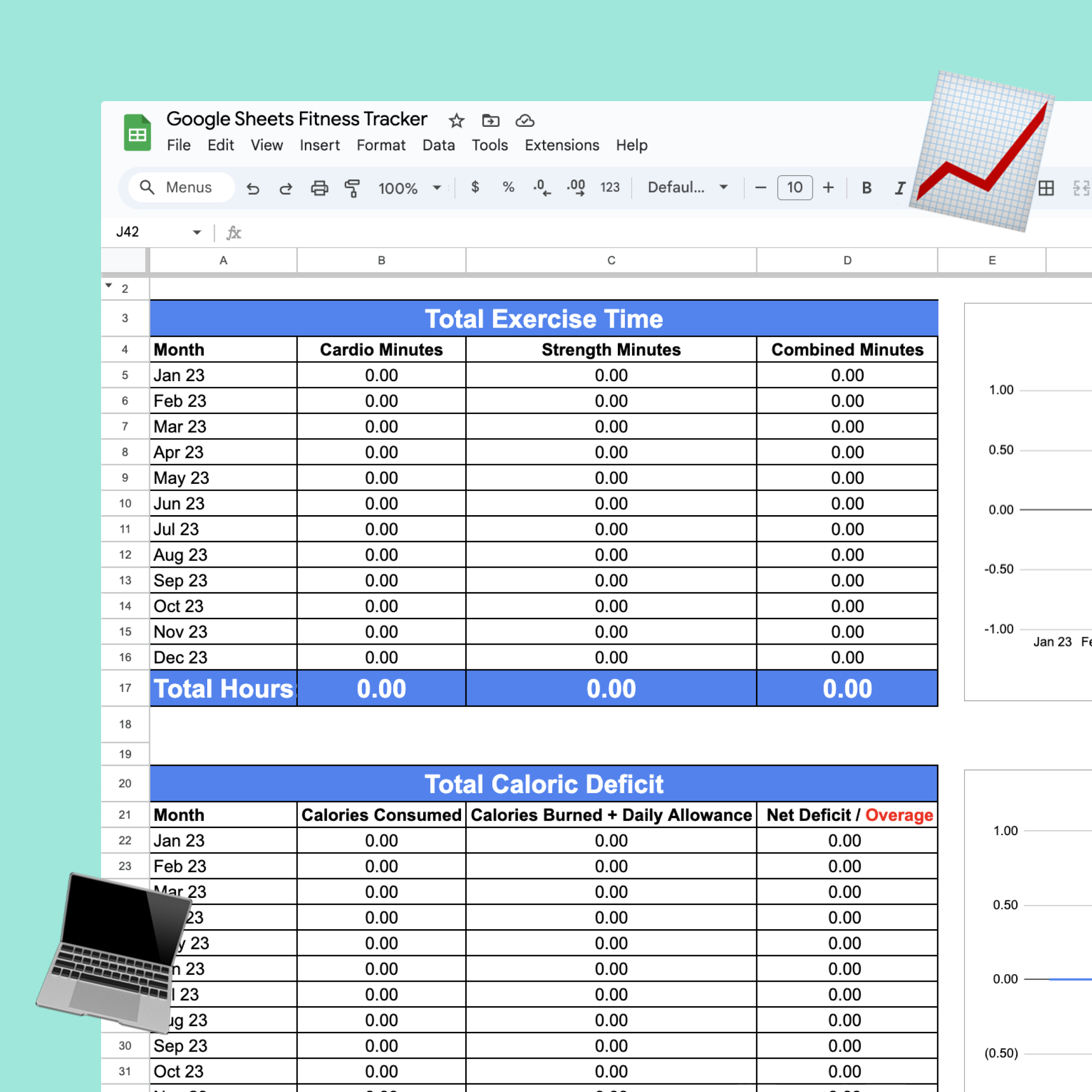Viewport: 1092px width, 1092px height.
Task: Select the Paint format roller icon
Action: point(352,188)
